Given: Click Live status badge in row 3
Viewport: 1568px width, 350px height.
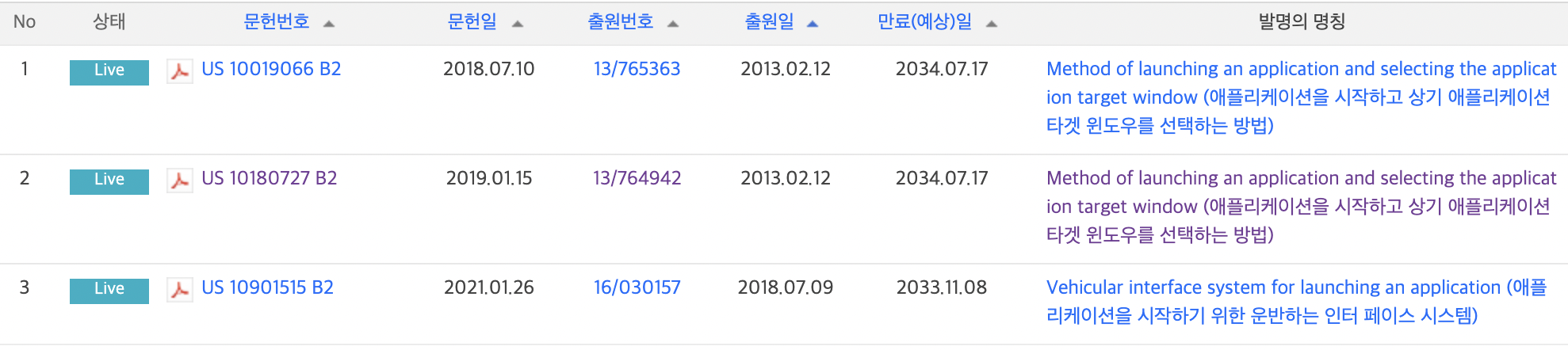Looking at the screenshot, I should 109,290.
